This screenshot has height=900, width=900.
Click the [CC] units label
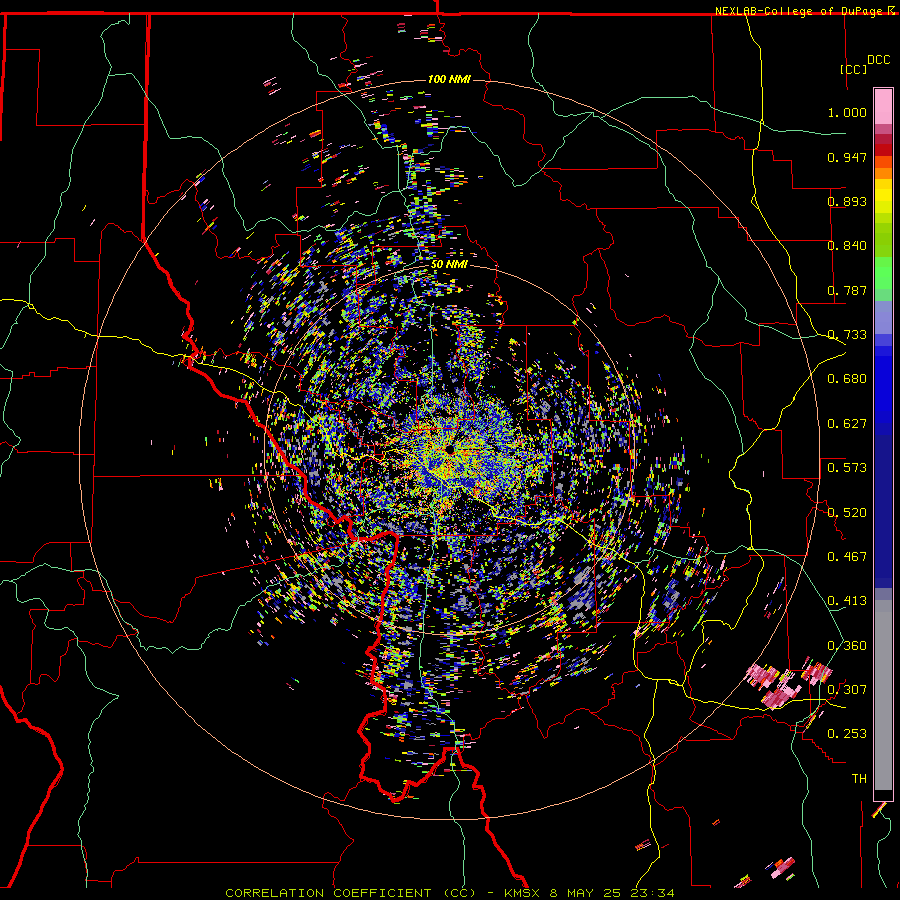point(854,69)
